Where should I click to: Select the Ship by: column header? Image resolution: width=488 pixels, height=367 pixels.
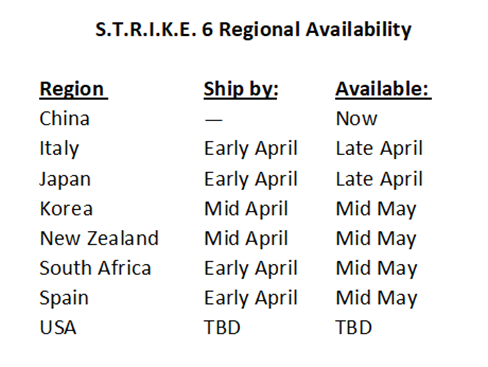pos(241,89)
